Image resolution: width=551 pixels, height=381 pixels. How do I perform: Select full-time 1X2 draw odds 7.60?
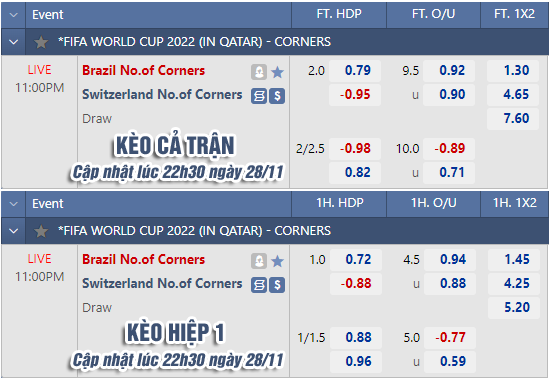tap(513, 118)
